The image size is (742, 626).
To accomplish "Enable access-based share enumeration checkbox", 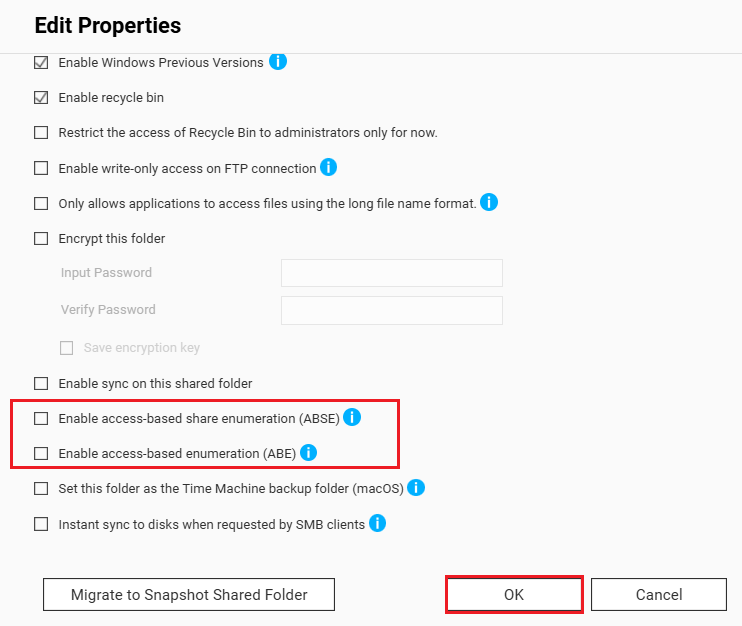I will click(41, 418).
